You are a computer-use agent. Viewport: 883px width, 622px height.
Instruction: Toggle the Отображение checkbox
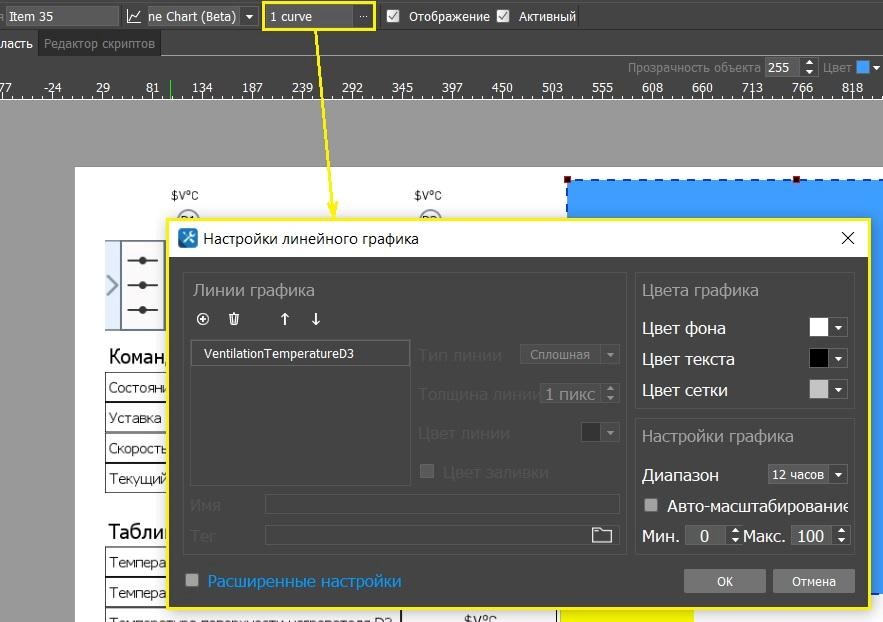point(393,17)
